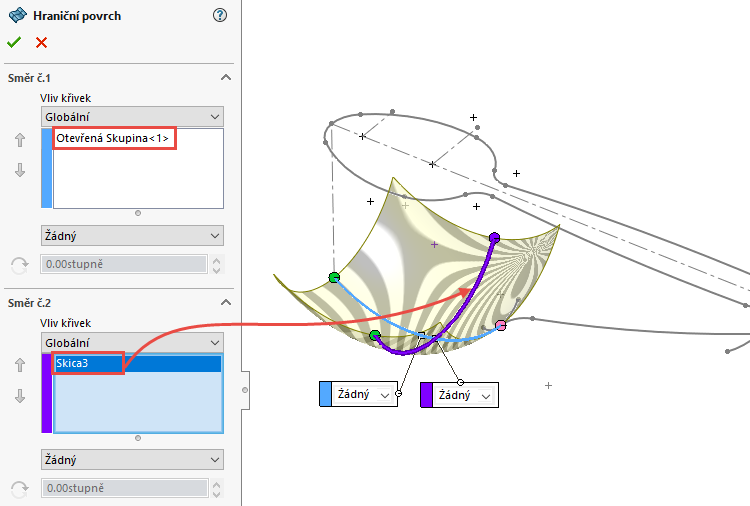Image resolution: width=750 pixels, height=506 pixels.
Task: Decrease angle stepper in Směr č.2
Action: (x=216, y=494)
